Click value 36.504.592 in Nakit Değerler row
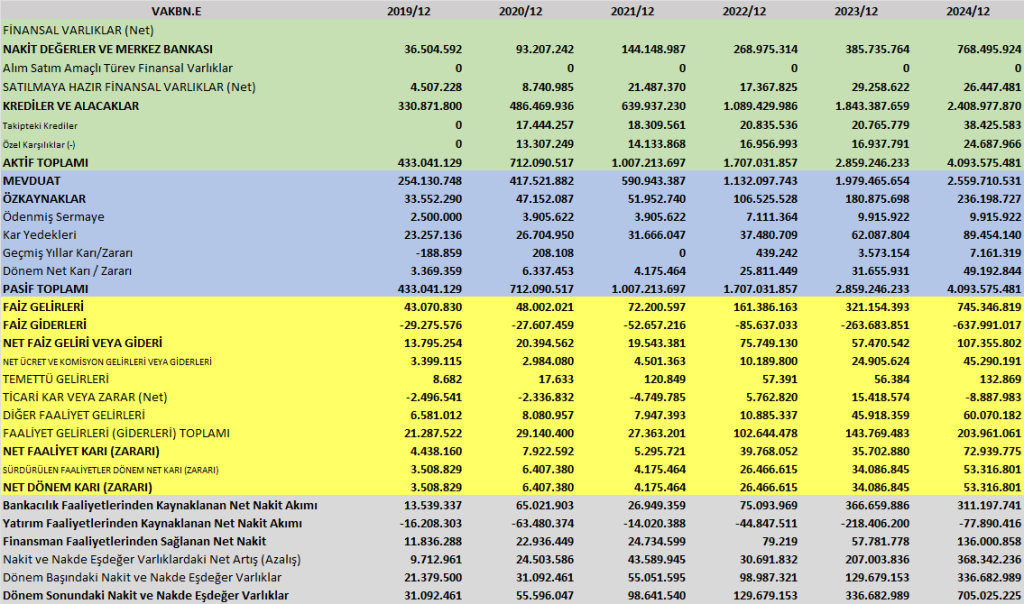This screenshot has height=604, width=1024. coord(433,49)
